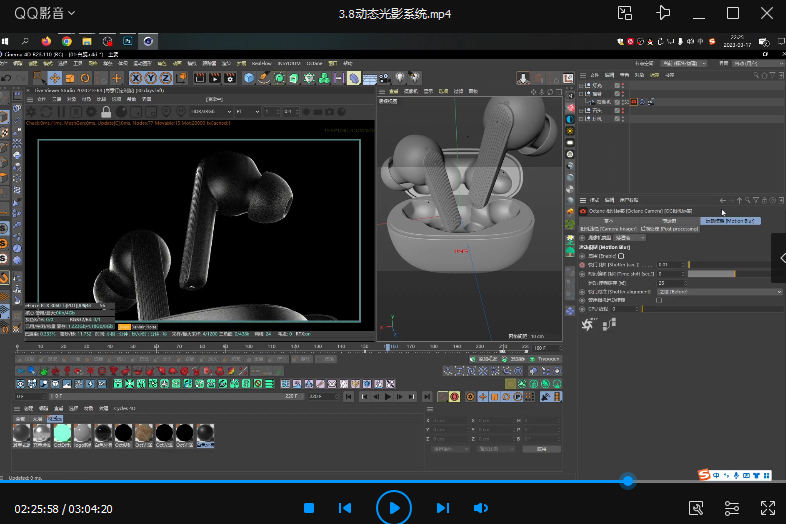Mute the player volume speaker icon
This screenshot has width=786, height=524.
[480, 508]
